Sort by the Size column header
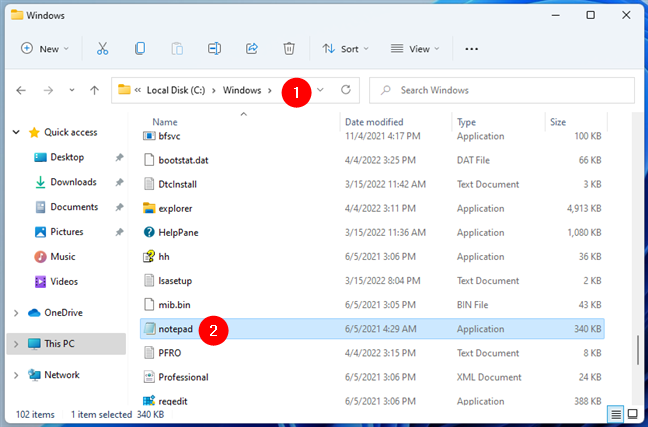 (x=558, y=122)
